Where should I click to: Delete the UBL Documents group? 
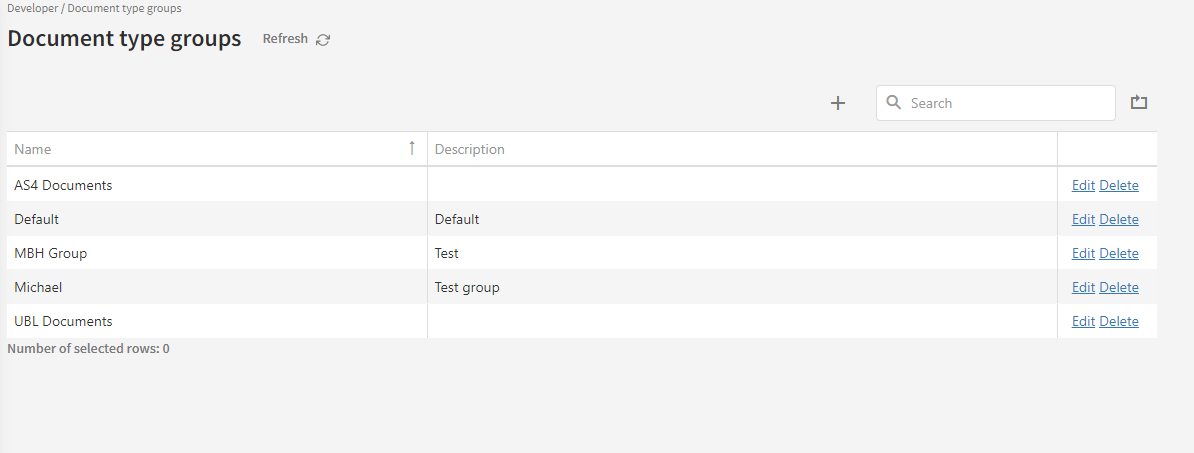1119,321
